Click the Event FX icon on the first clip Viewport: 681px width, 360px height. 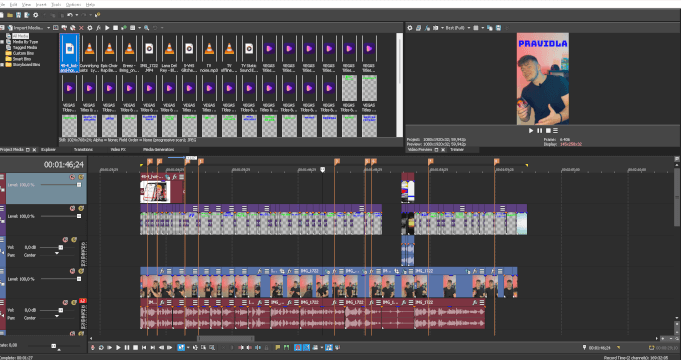coord(174,177)
